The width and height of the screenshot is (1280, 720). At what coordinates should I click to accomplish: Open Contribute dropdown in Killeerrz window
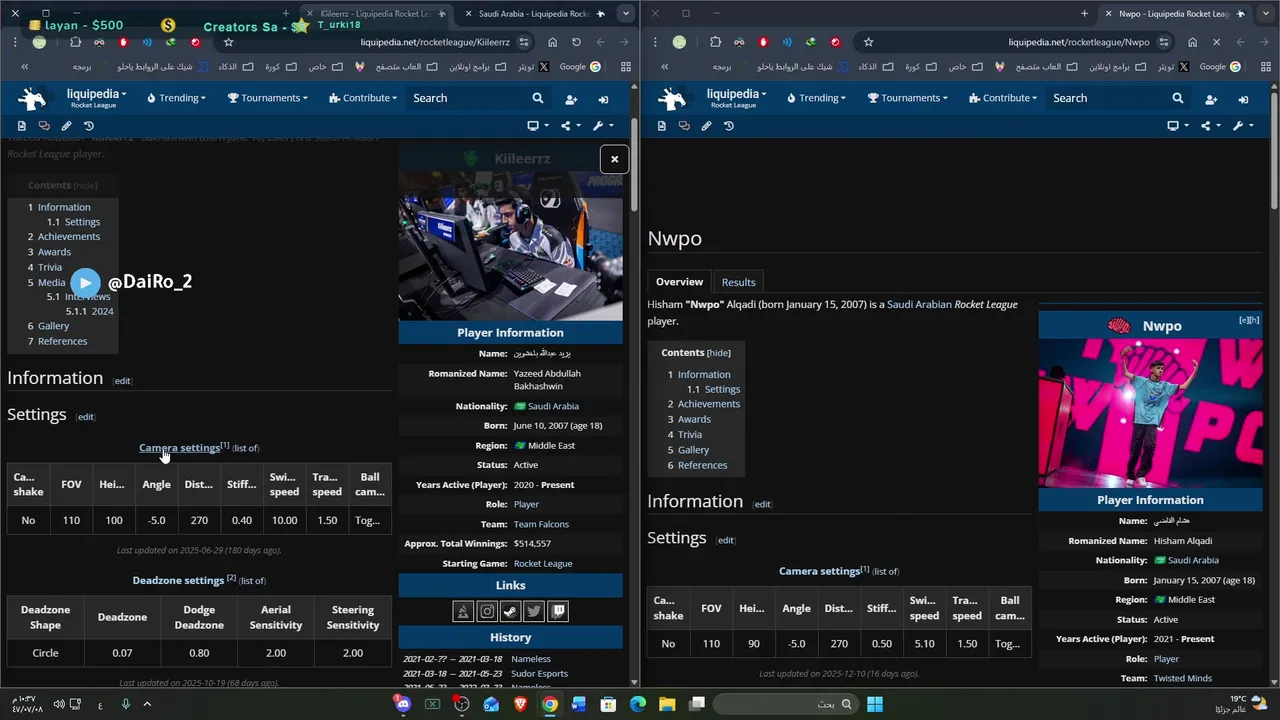click(361, 98)
